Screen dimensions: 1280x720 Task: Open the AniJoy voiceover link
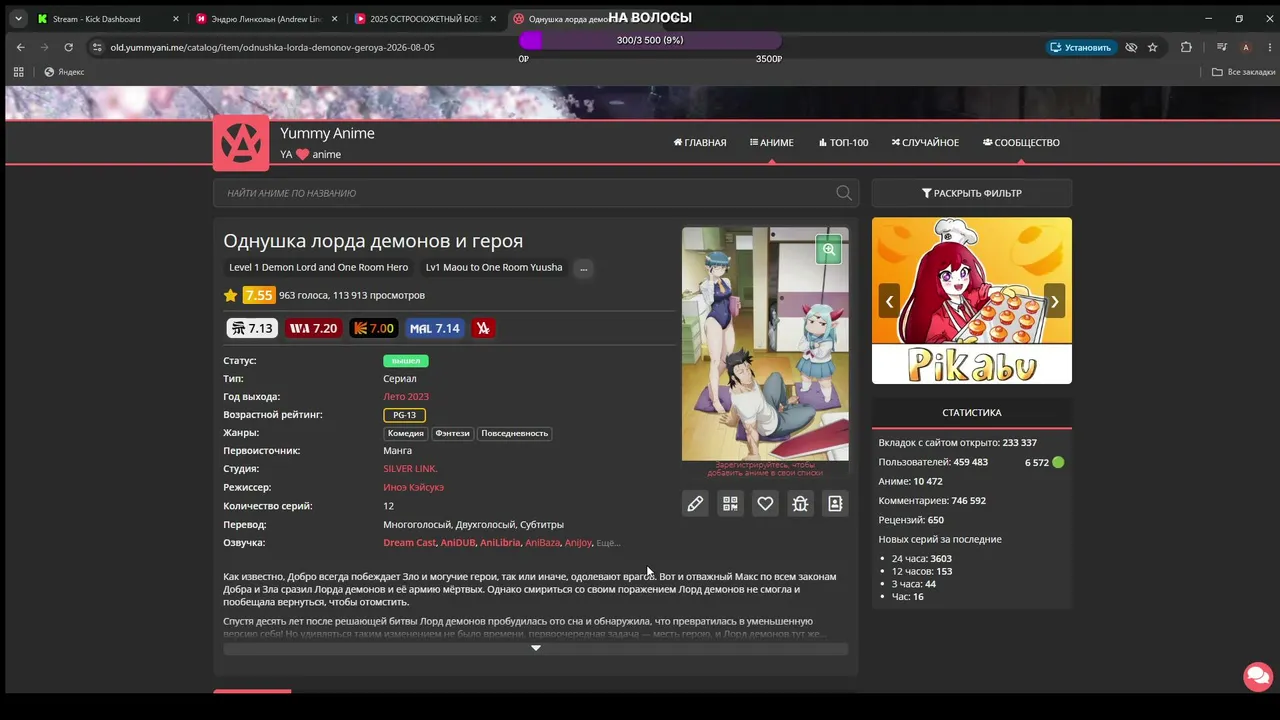point(578,543)
